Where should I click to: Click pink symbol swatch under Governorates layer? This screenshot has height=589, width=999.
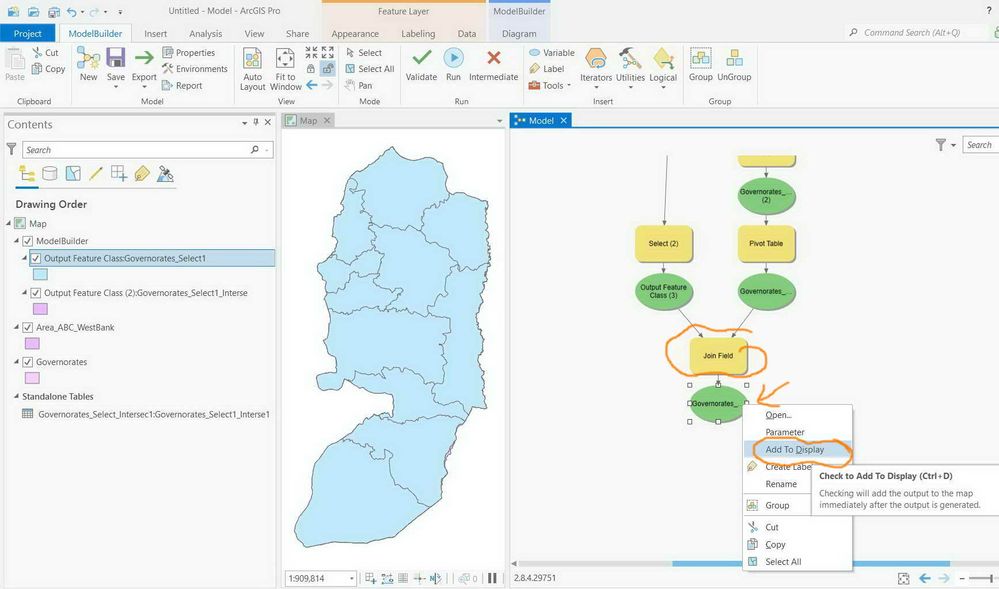click(32, 378)
